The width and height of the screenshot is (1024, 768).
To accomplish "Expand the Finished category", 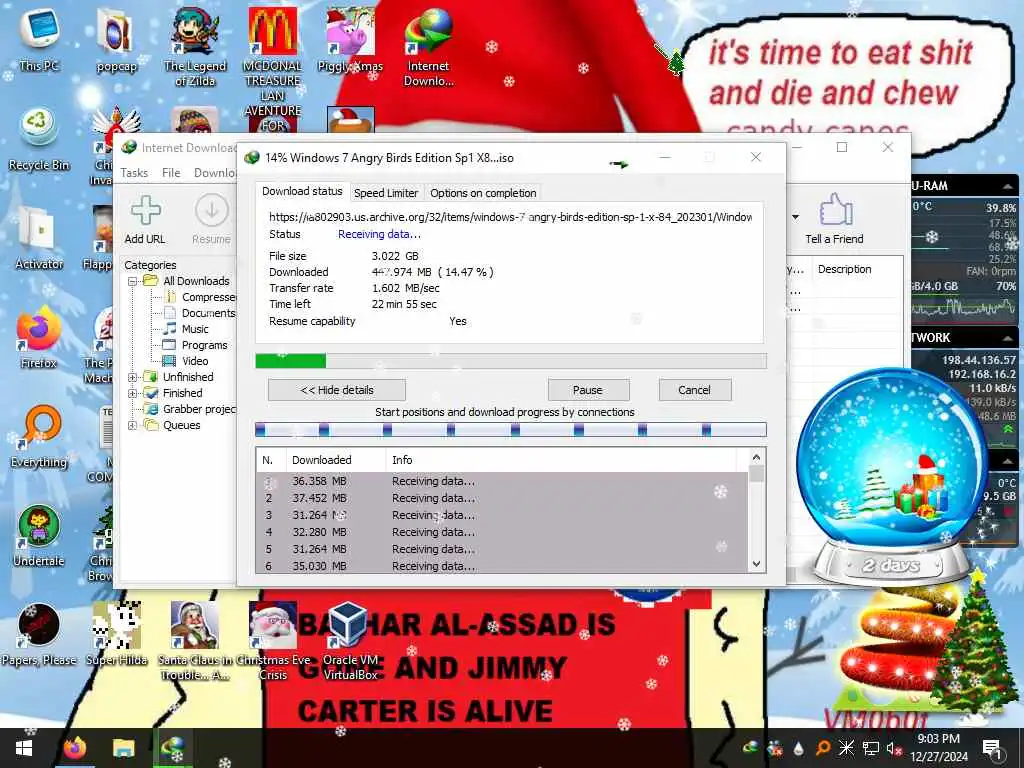I will [133, 393].
